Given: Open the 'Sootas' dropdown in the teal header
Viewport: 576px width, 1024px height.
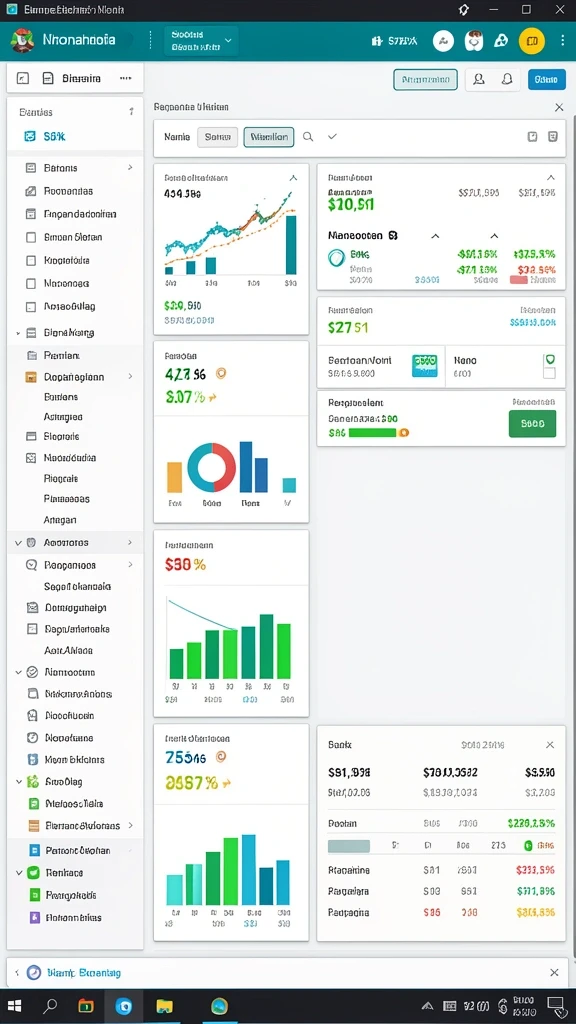Looking at the screenshot, I should [201, 40].
